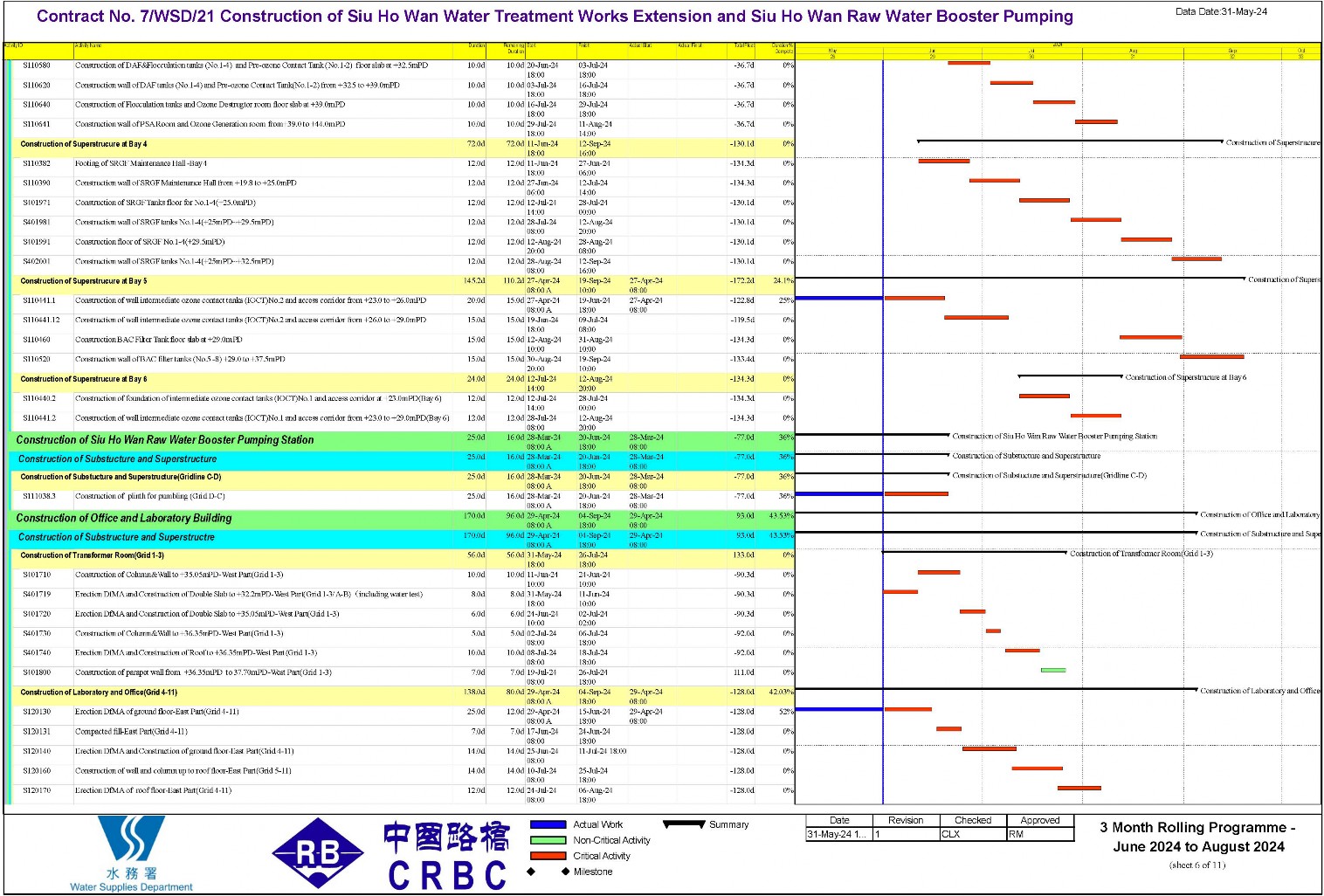Click the red Gantt bar for S120170
Image resolution: width=1324 pixels, height=896 pixels.
(x=1079, y=789)
